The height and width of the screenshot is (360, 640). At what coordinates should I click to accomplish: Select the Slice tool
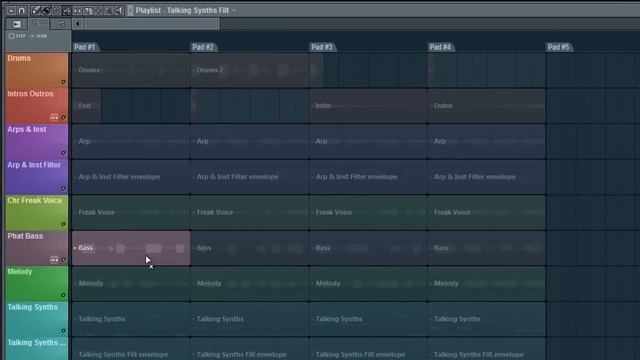point(88,11)
